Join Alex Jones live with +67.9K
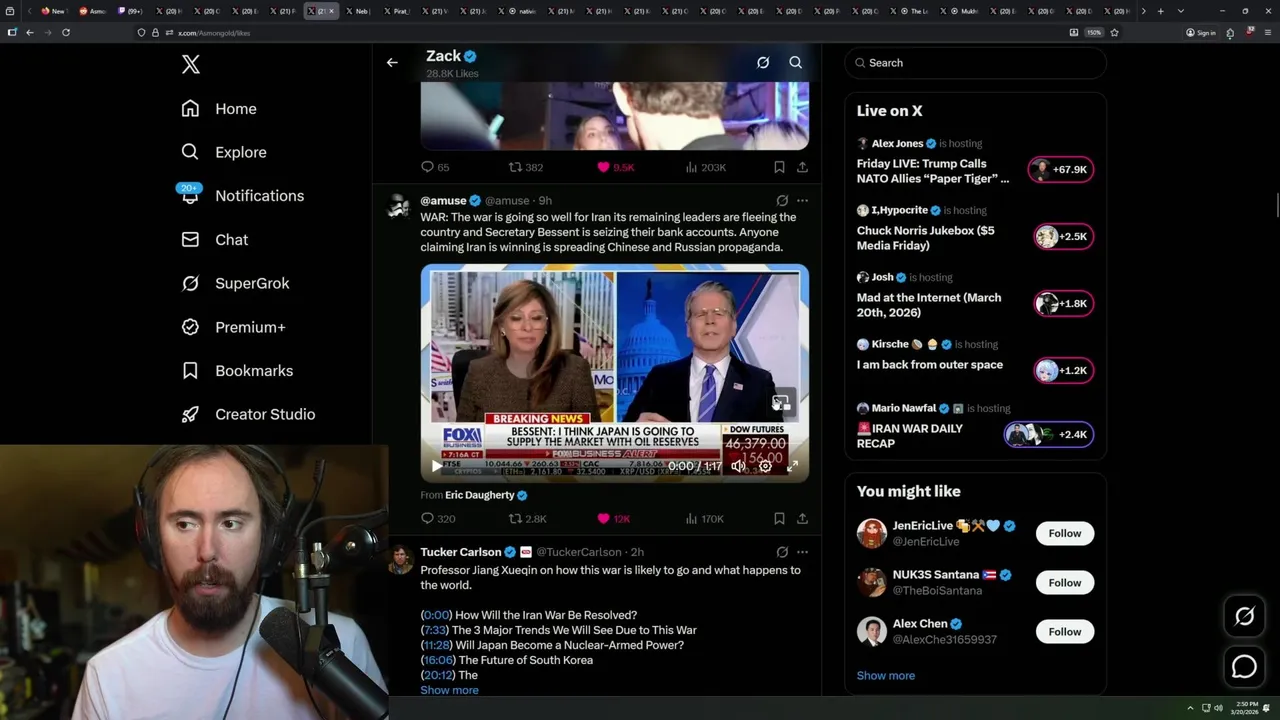Viewport: 1280px width, 720px height. pyautogui.click(x=1061, y=170)
